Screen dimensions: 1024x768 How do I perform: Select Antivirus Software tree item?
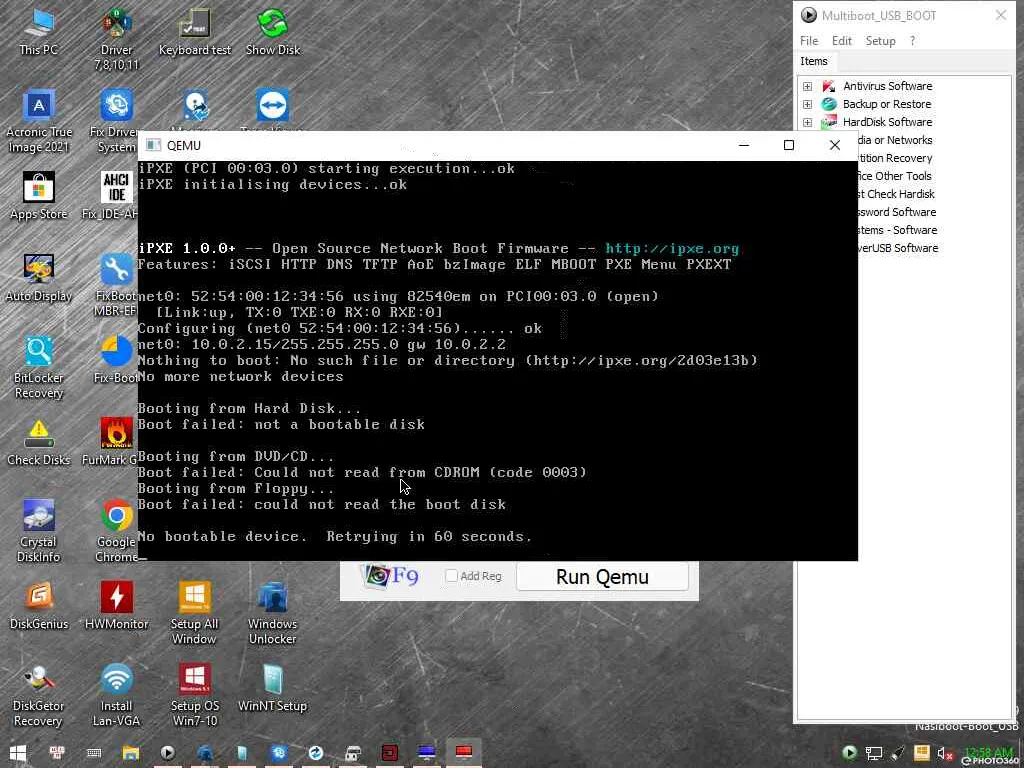[888, 86]
